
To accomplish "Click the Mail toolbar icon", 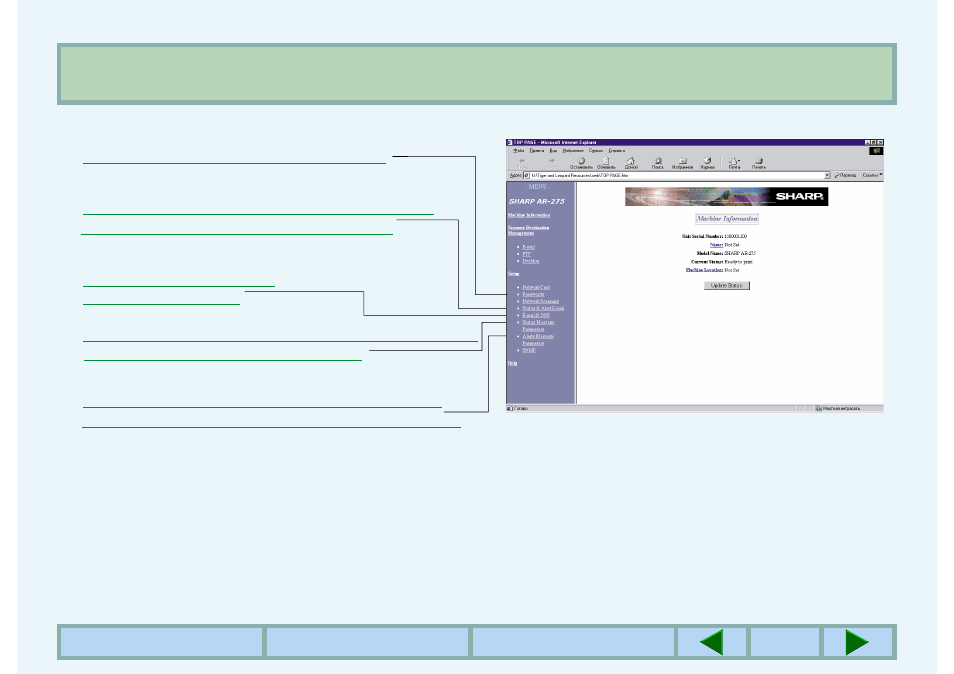I will 734,163.
